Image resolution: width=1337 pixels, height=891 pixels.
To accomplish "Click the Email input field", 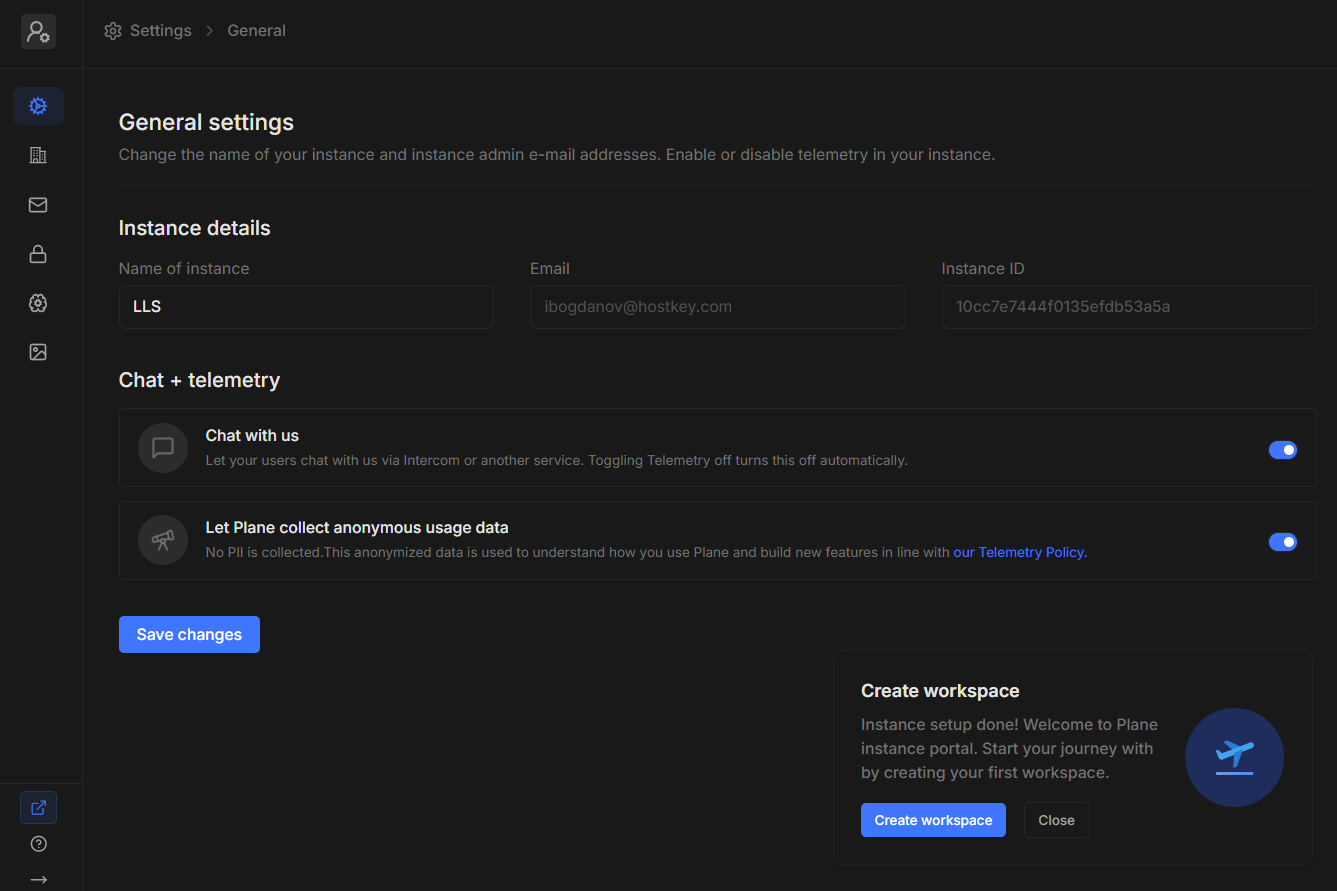I will click(x=717, y=307).
